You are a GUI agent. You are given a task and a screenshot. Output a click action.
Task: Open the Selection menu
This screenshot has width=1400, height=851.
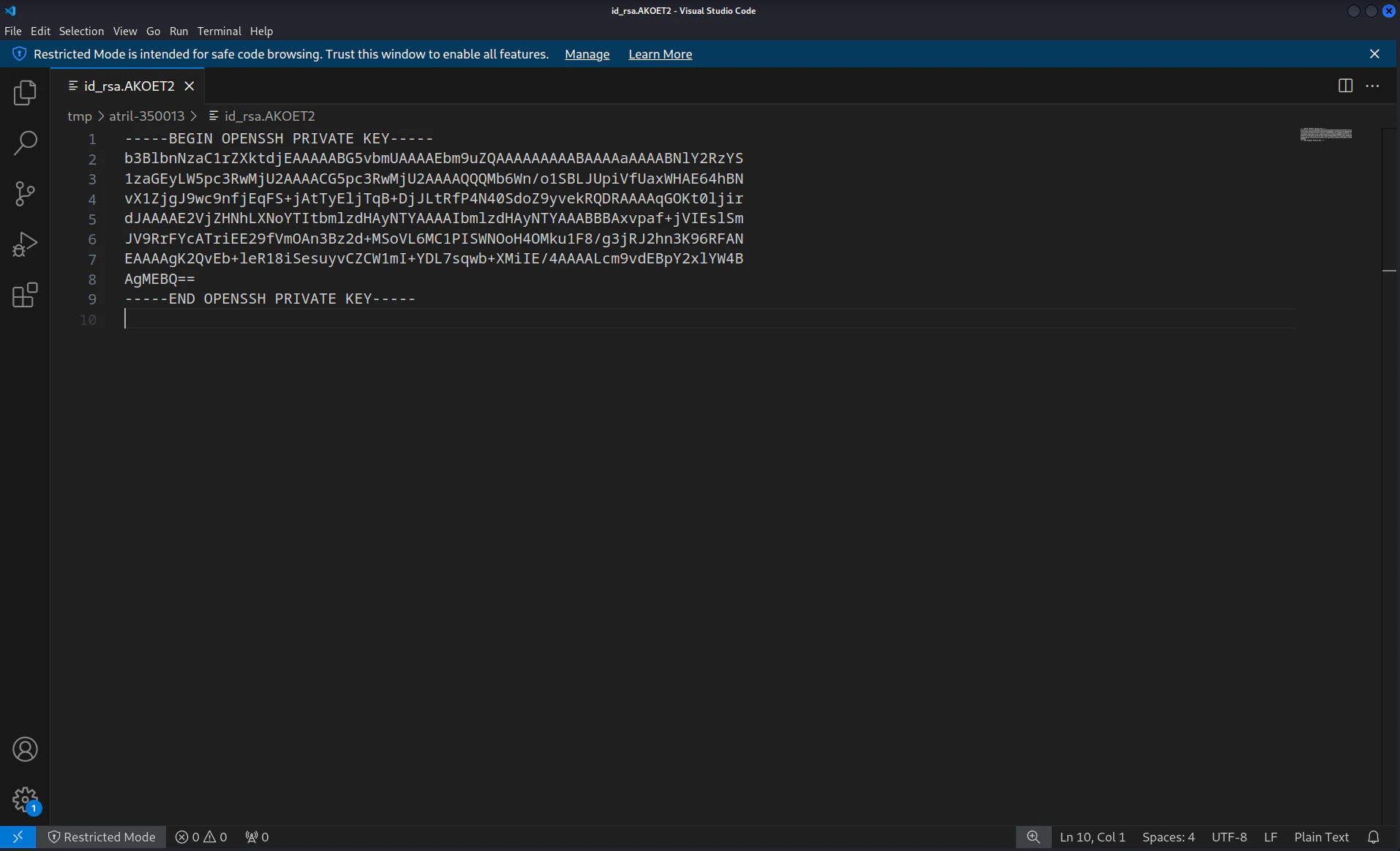81,31
